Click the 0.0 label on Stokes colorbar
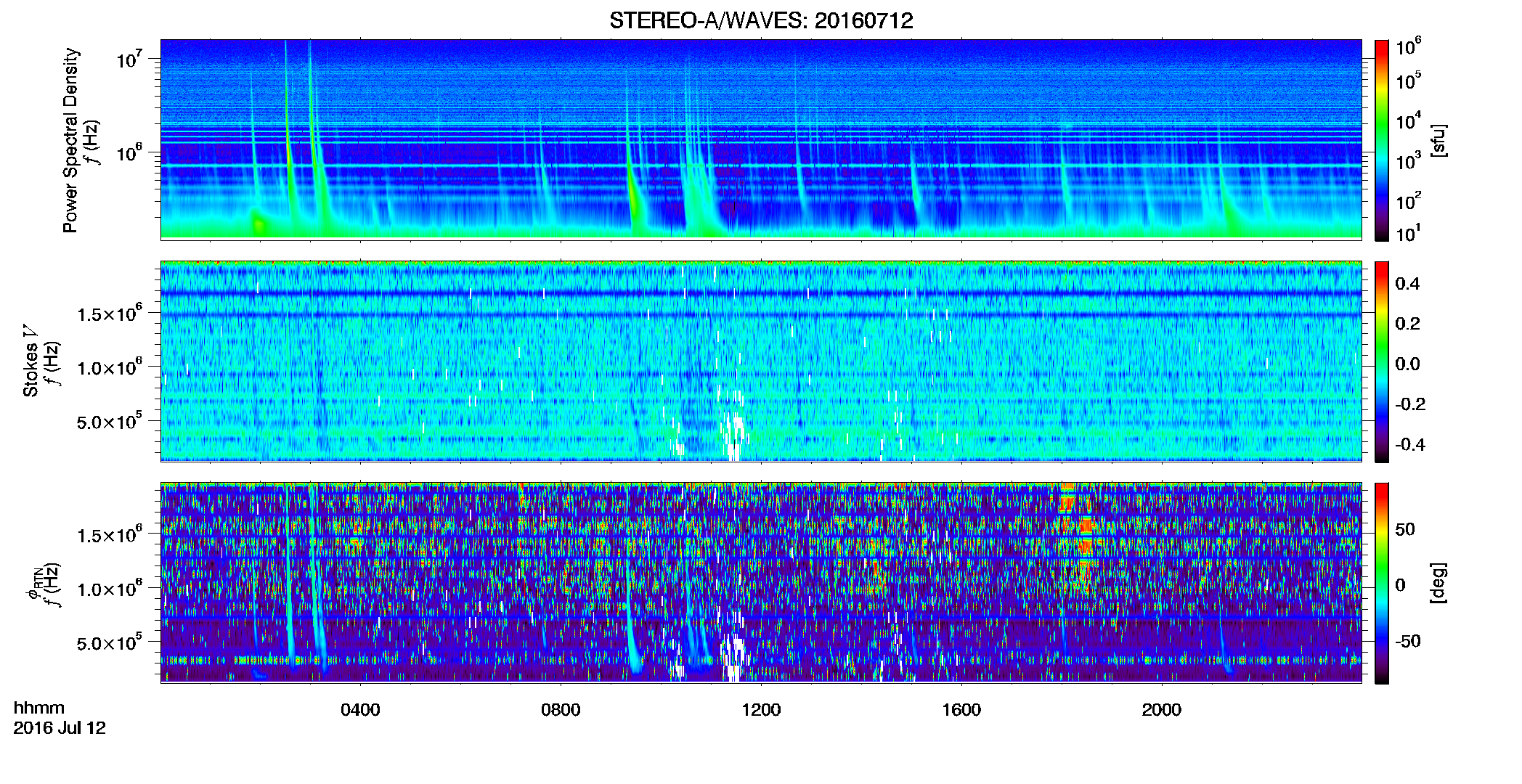Image resolution: width=1522 pixels, height=784 pixels. [x=1407, y=364]
